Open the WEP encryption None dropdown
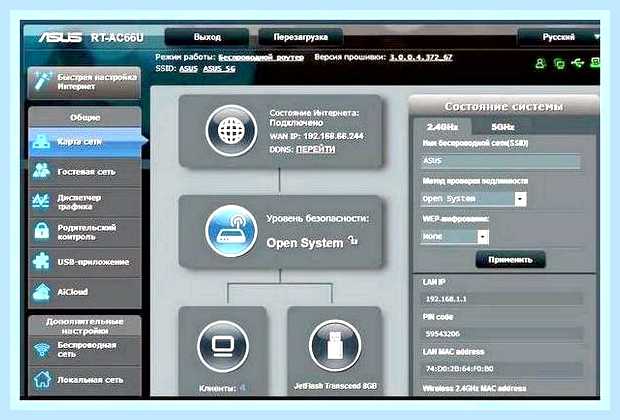The width and height of the screenshot is (620, 420). point(455,236)
